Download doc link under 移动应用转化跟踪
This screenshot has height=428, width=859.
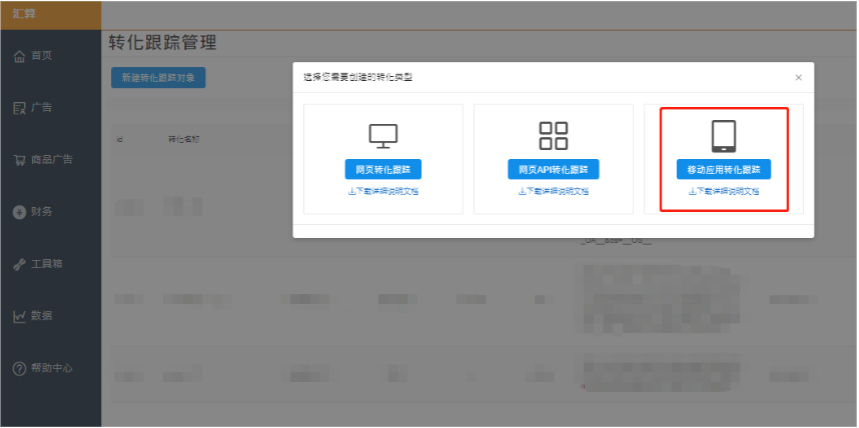coord(724,192)
